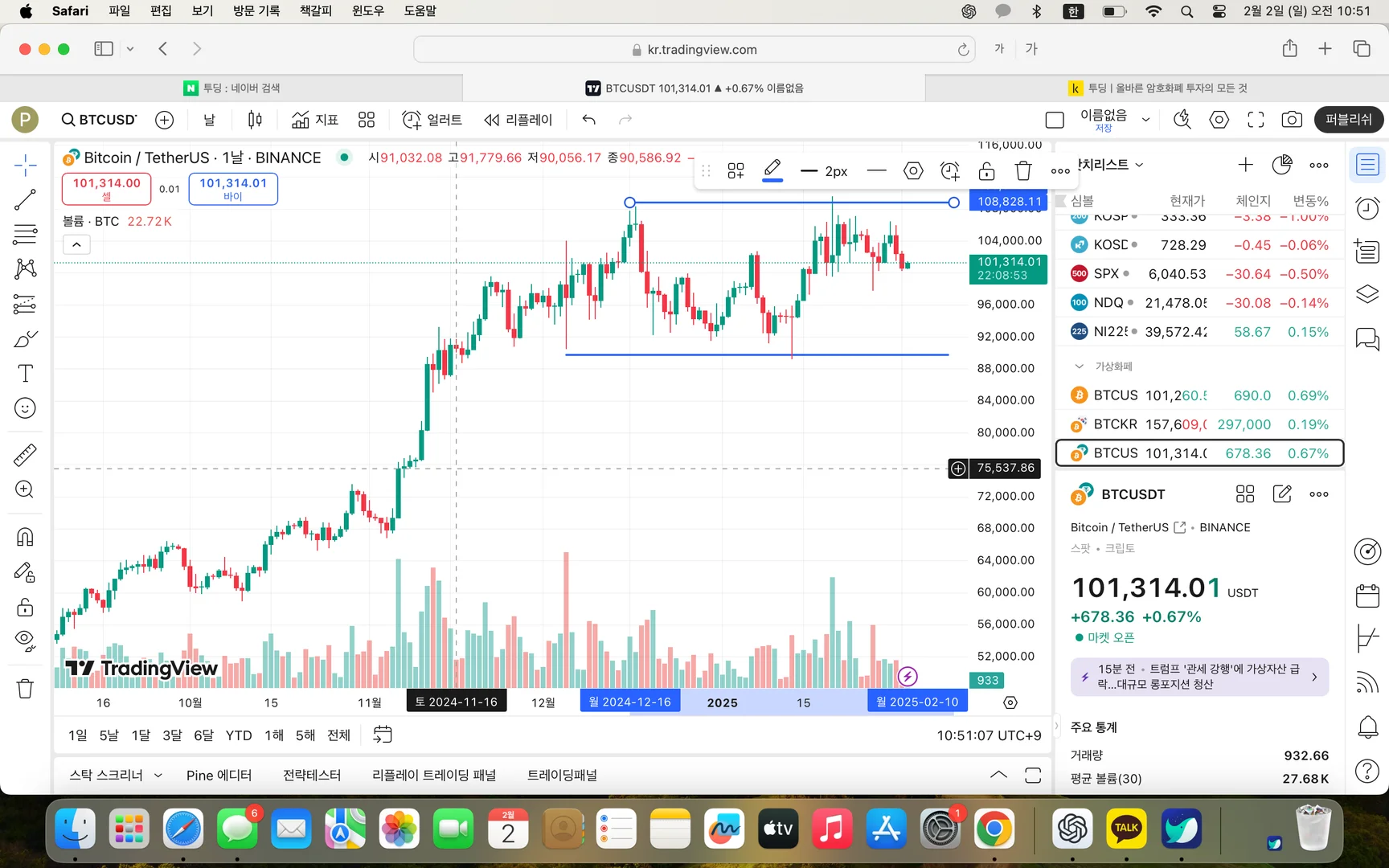
Task: Open the news item about 트럼프 관세
Action: pos(1199,677)
